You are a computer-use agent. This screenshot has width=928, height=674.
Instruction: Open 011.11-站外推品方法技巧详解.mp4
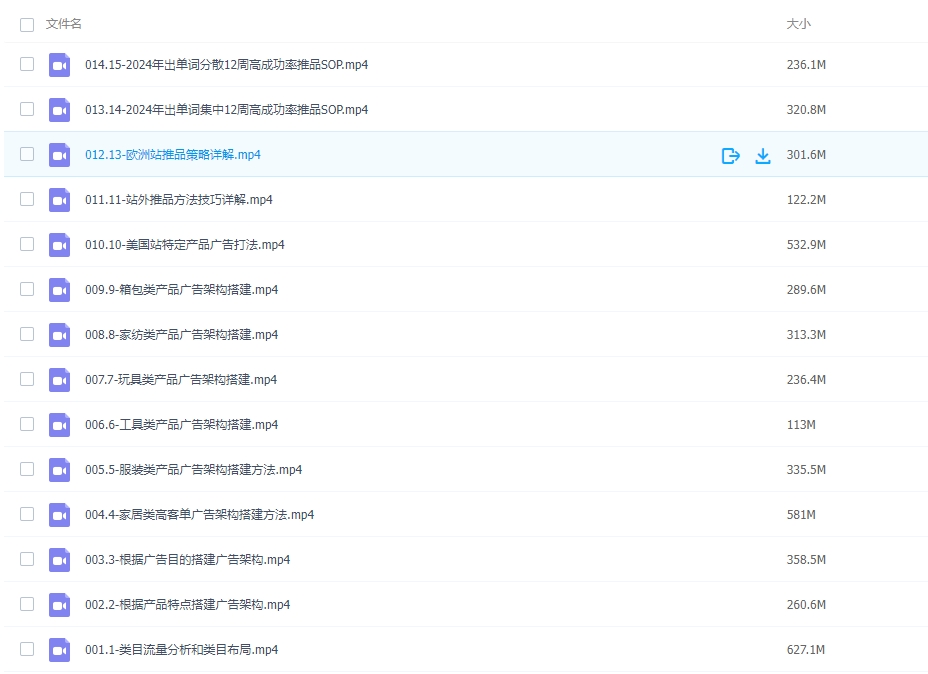coord(178,200)
